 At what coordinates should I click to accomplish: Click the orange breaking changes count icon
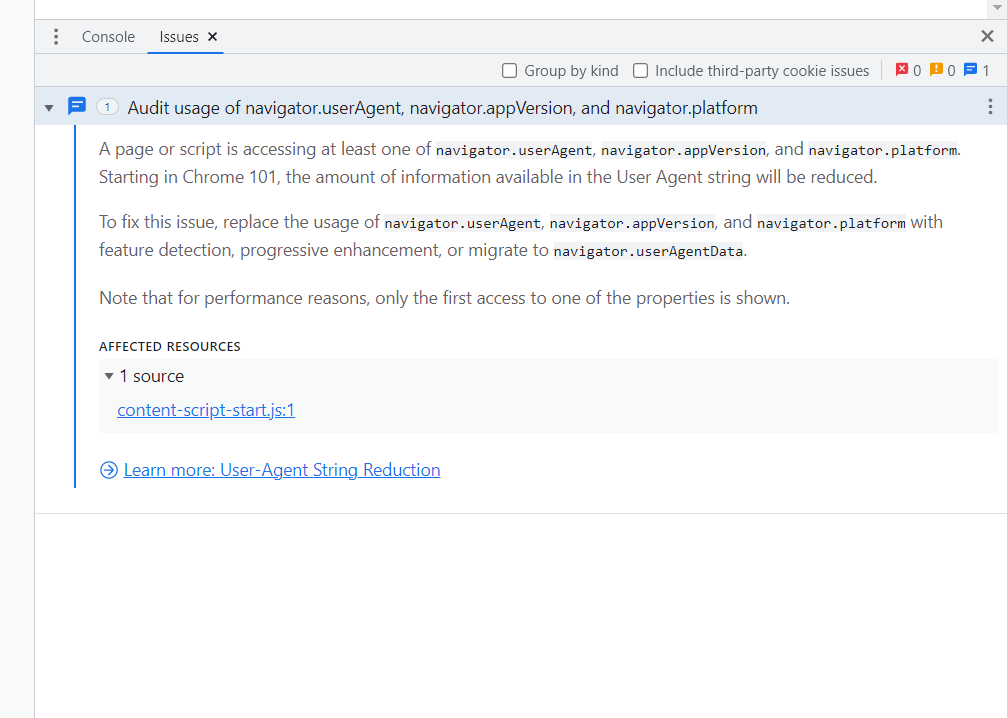tap(936, 70)
